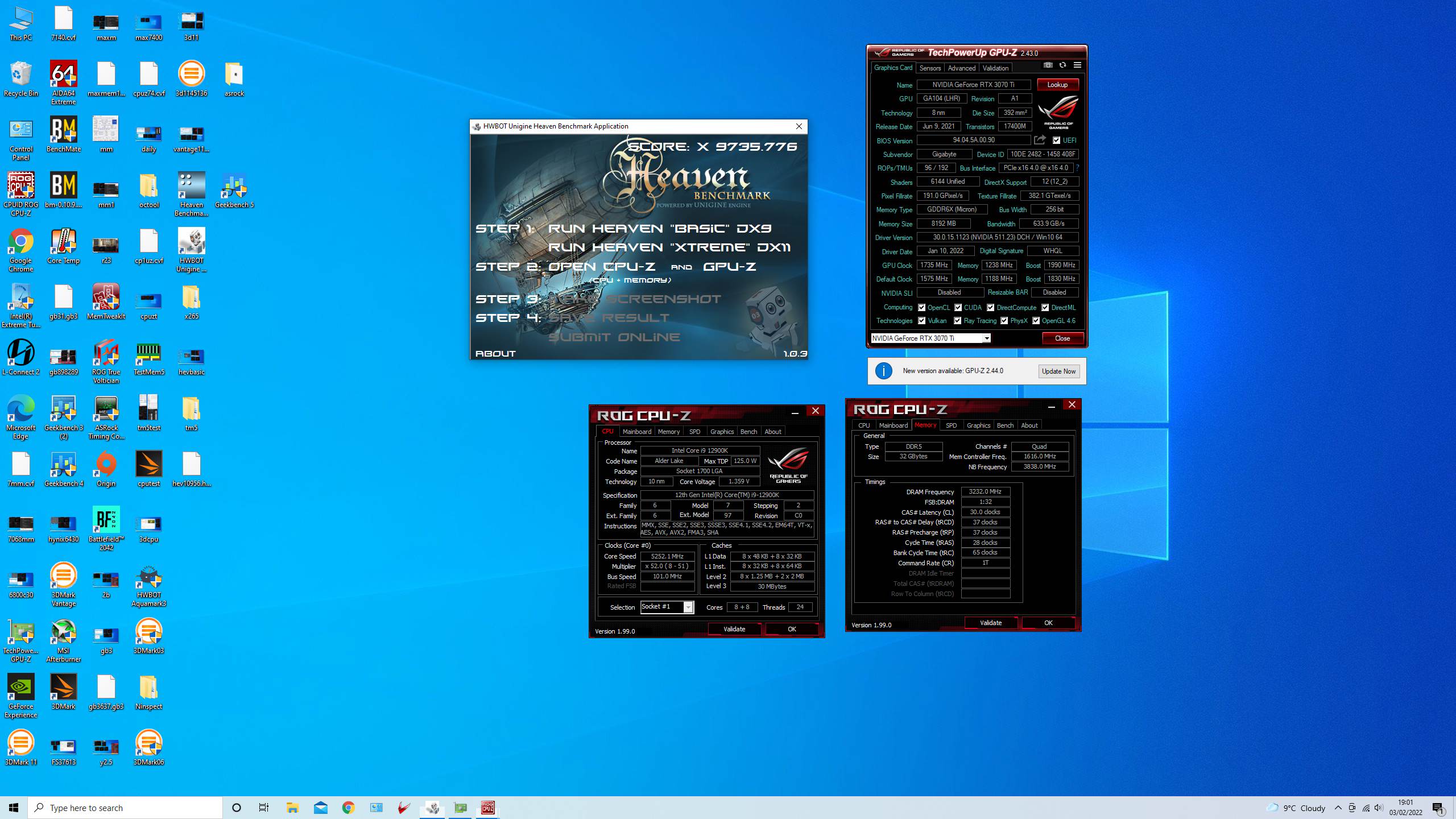Select the HWBOT Aquamark3 desktop icon
This screenshot has width=1456, height=819.
pos(148,585)
